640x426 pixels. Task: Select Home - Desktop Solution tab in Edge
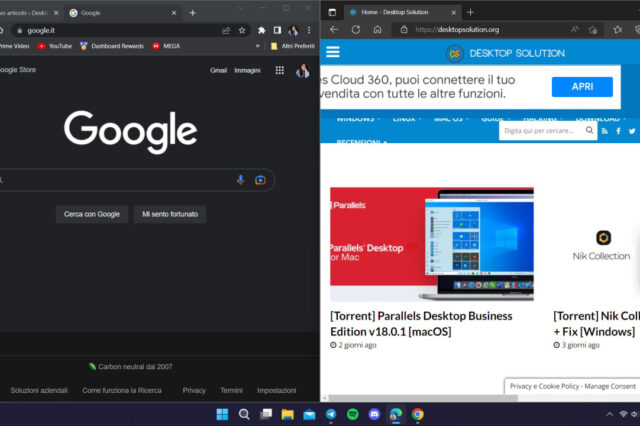pos(402,12)
